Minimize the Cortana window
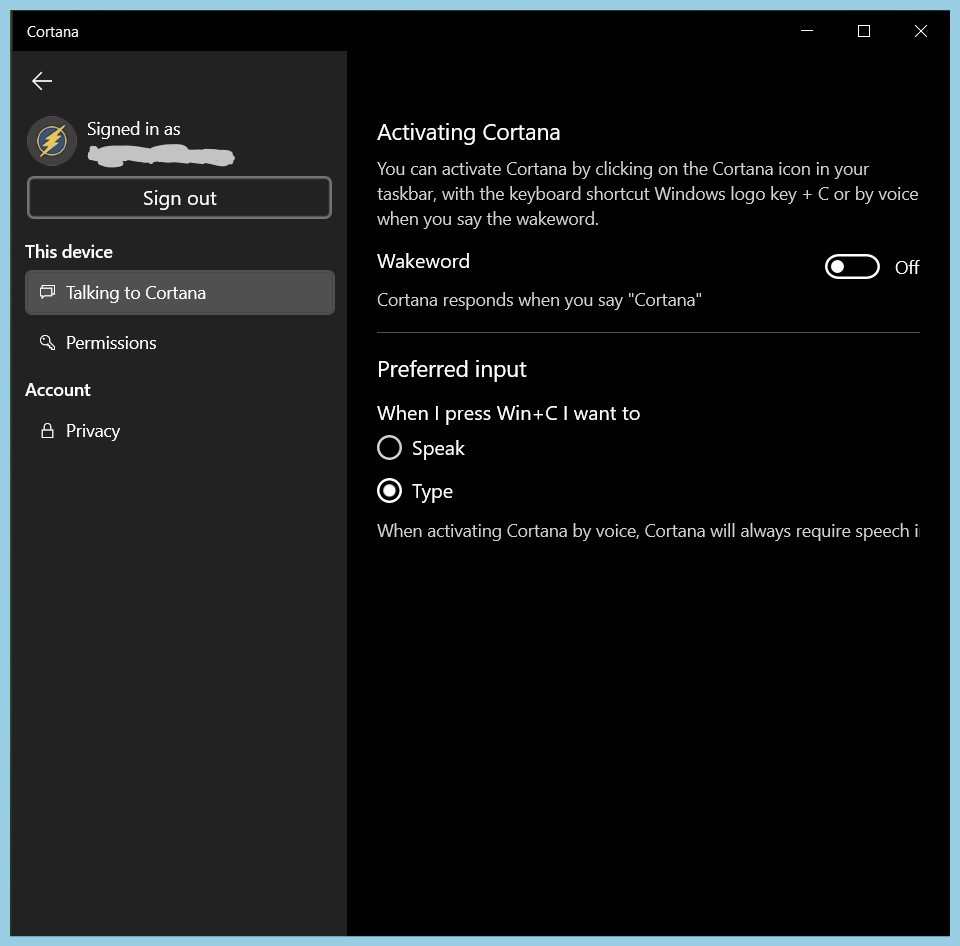The image size is (960, 946). tap(807, 31)
